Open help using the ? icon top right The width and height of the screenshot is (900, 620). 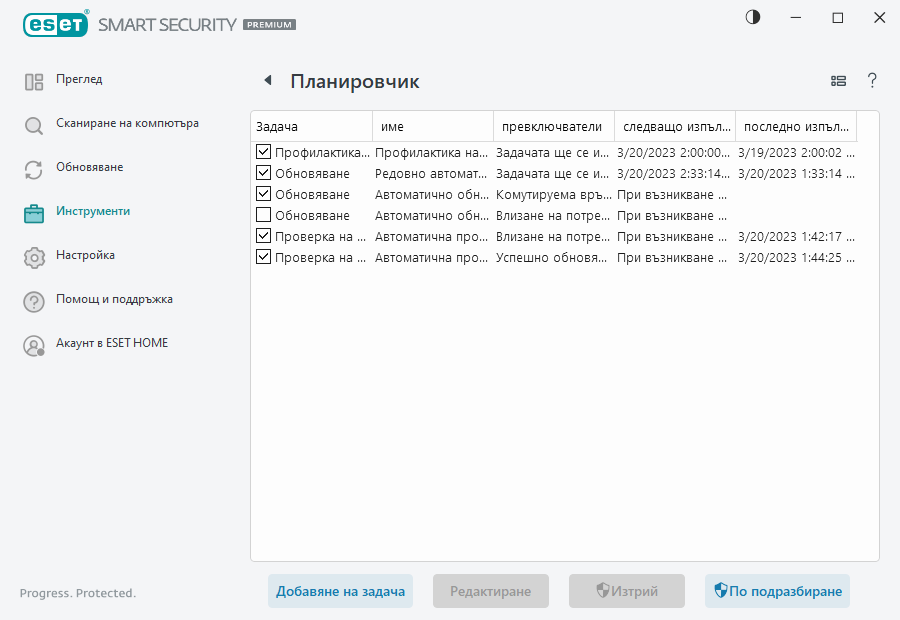click(872, 80)
